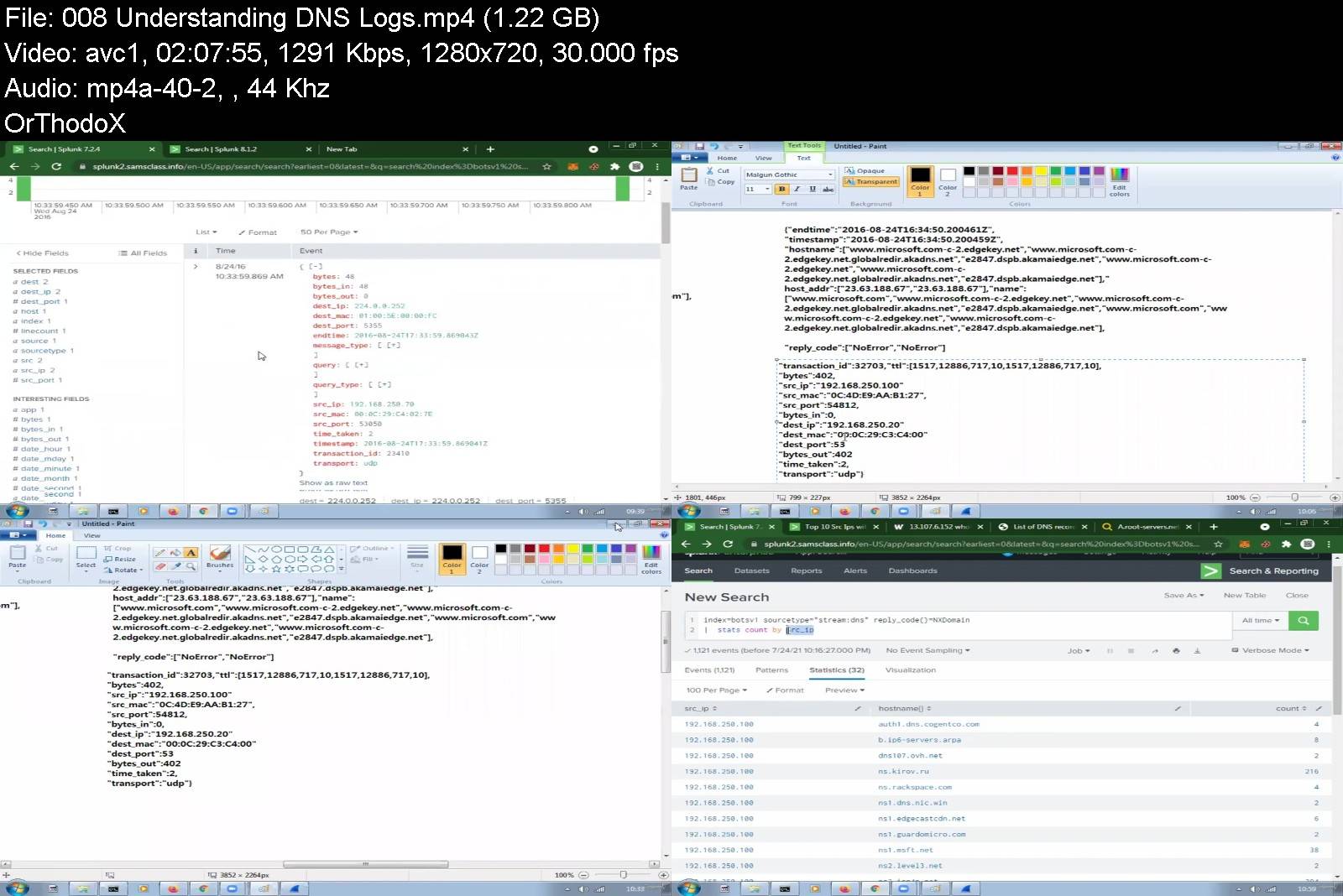
Task: Open the Patterns tab
Action: [771, 670]
